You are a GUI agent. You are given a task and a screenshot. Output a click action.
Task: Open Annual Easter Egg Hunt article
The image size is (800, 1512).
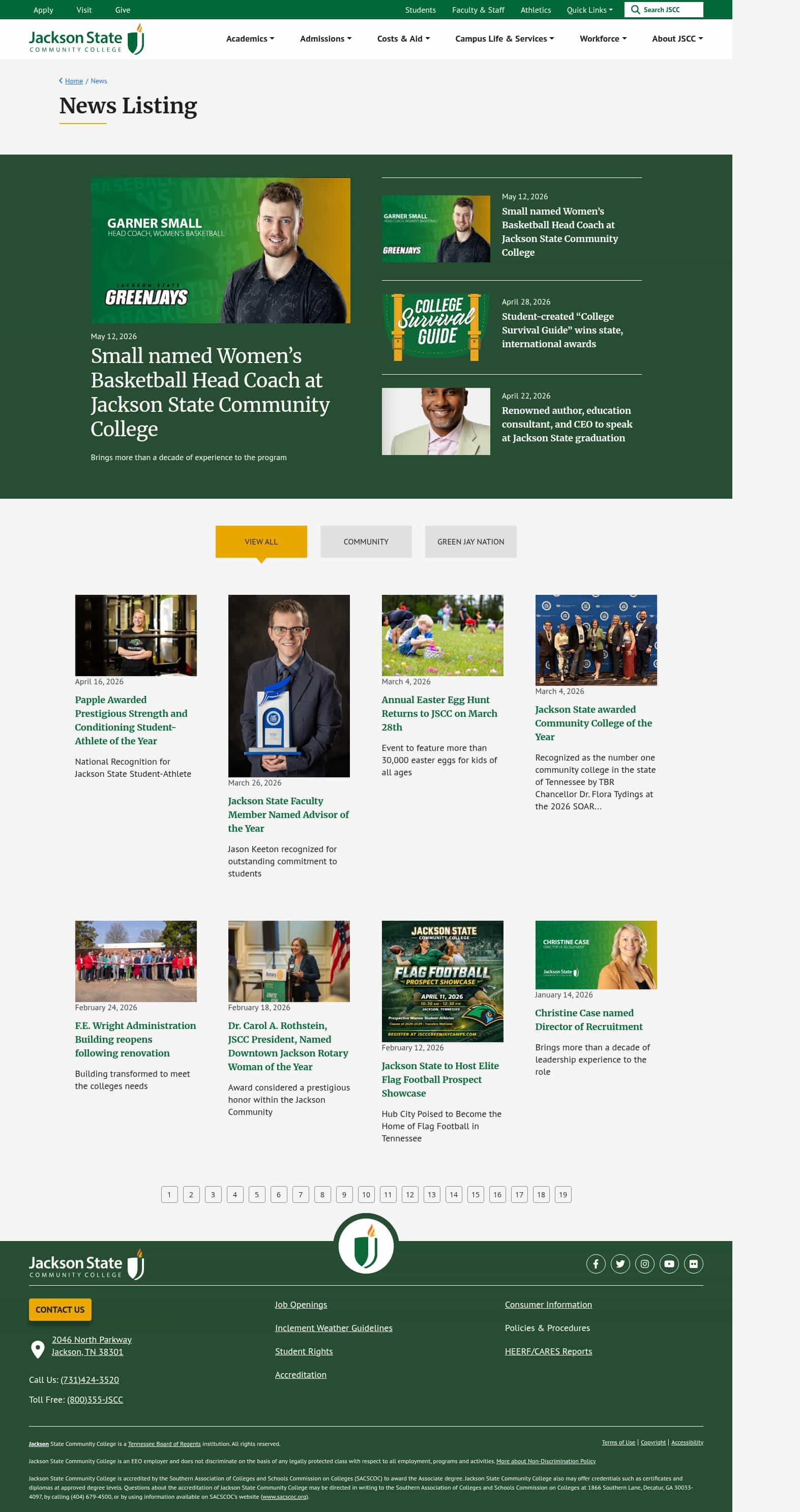(439, 713)
